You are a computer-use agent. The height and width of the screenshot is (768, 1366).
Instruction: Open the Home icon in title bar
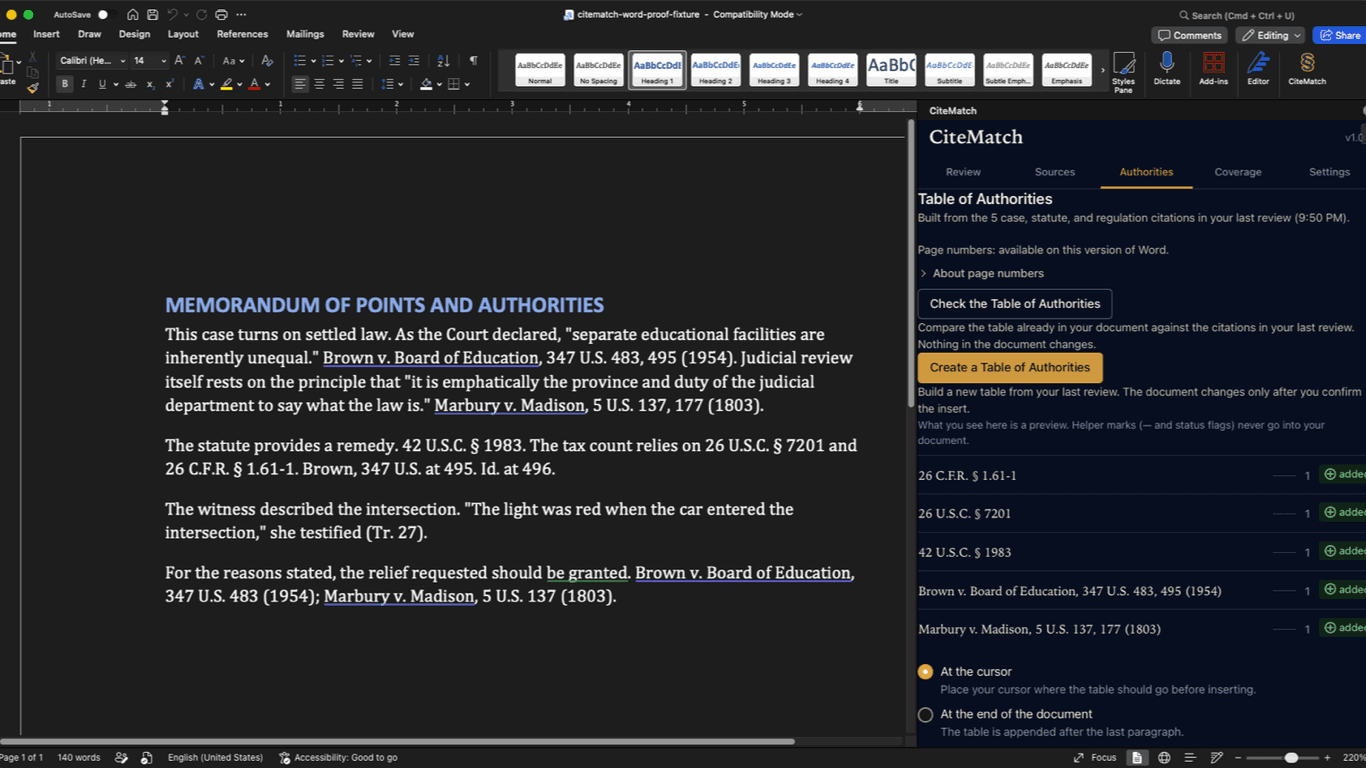pyautogui.click(x=133, y=15)
